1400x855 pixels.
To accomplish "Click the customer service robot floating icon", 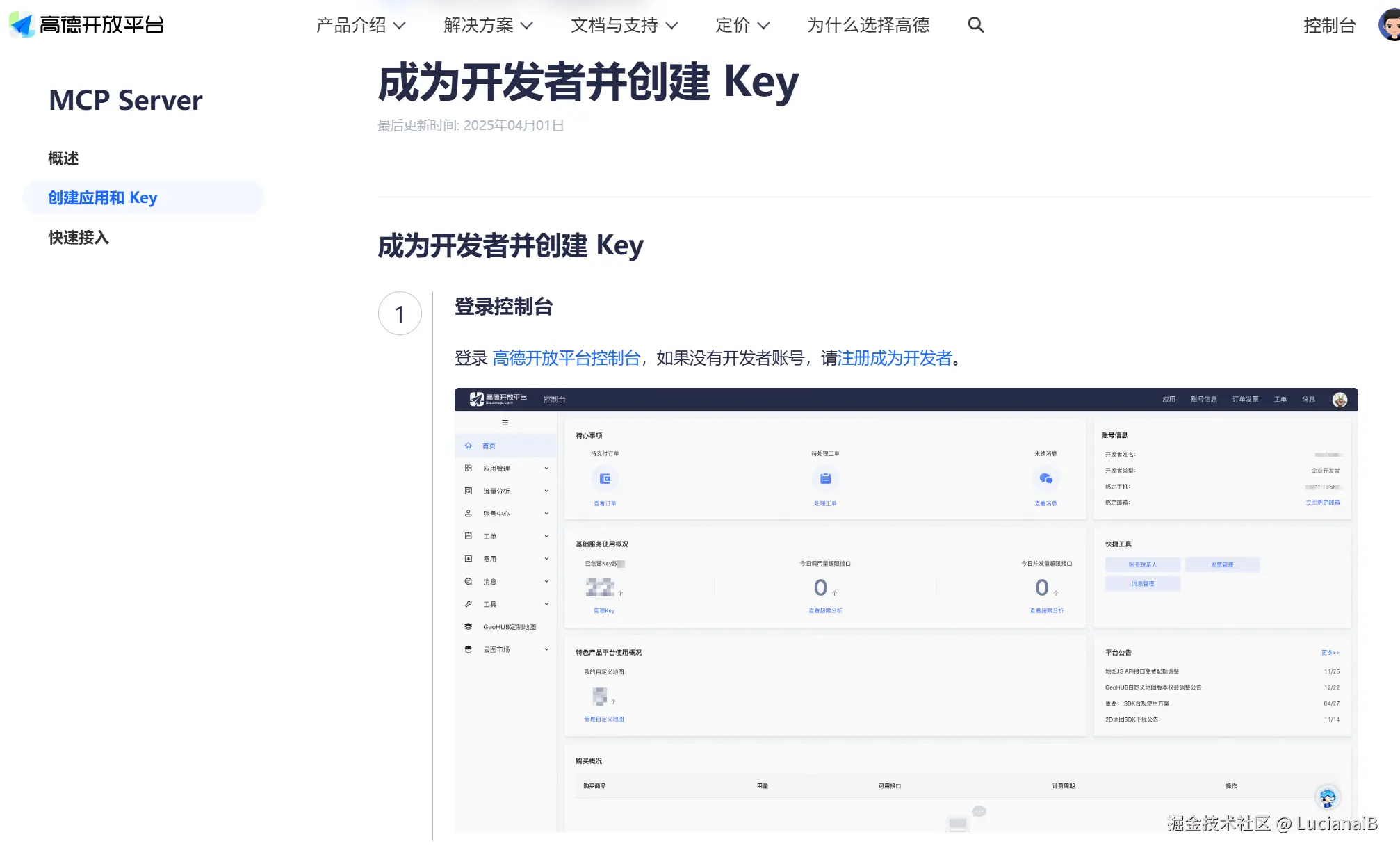I will click(1327, 797).
